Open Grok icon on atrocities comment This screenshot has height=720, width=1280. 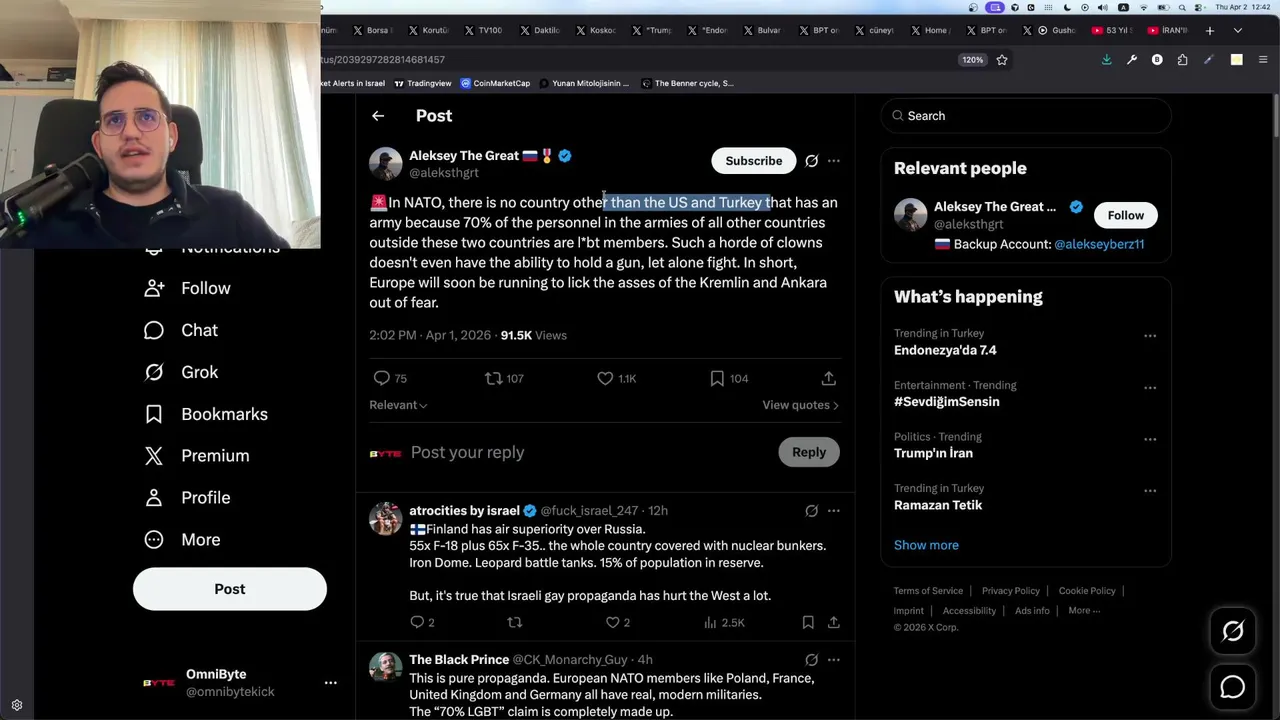[x=812, y=511]
